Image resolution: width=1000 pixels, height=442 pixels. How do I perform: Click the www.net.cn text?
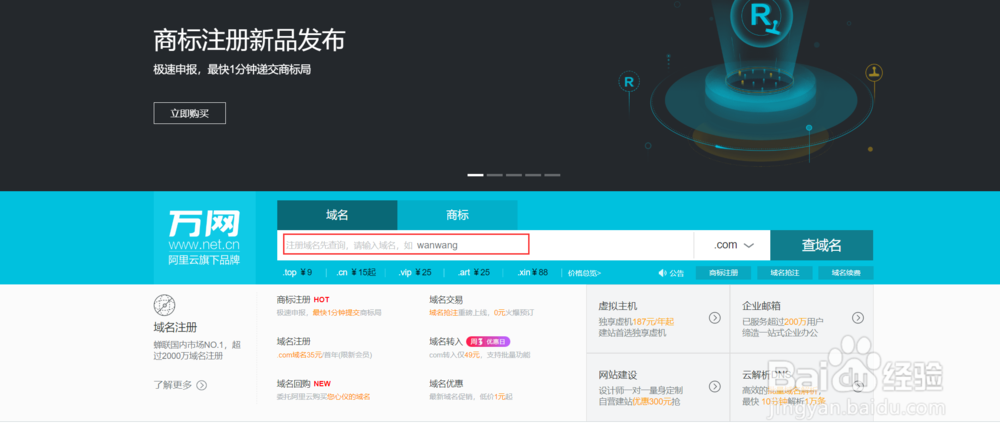coord(204,244)
